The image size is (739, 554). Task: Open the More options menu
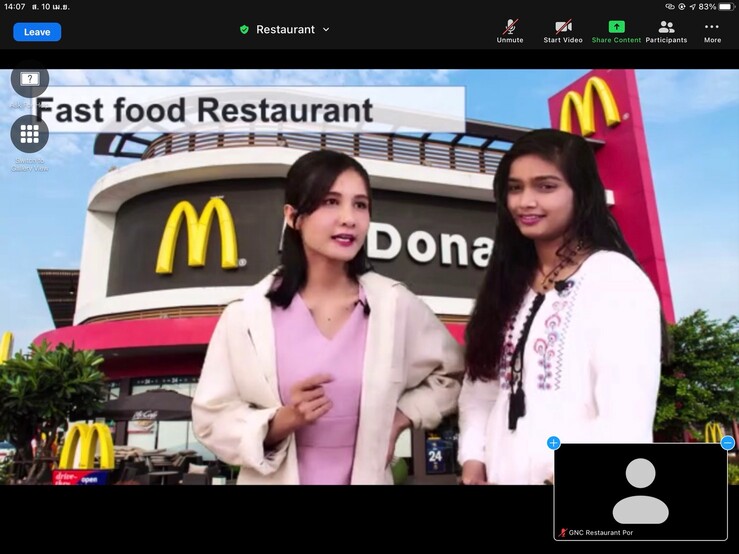point(712,31)
